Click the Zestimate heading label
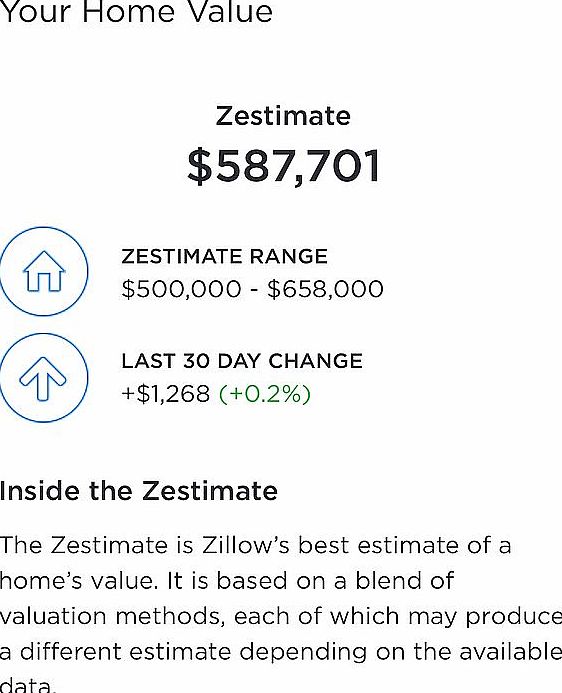Viewport: 562px width, 693px height. [283, 116]
